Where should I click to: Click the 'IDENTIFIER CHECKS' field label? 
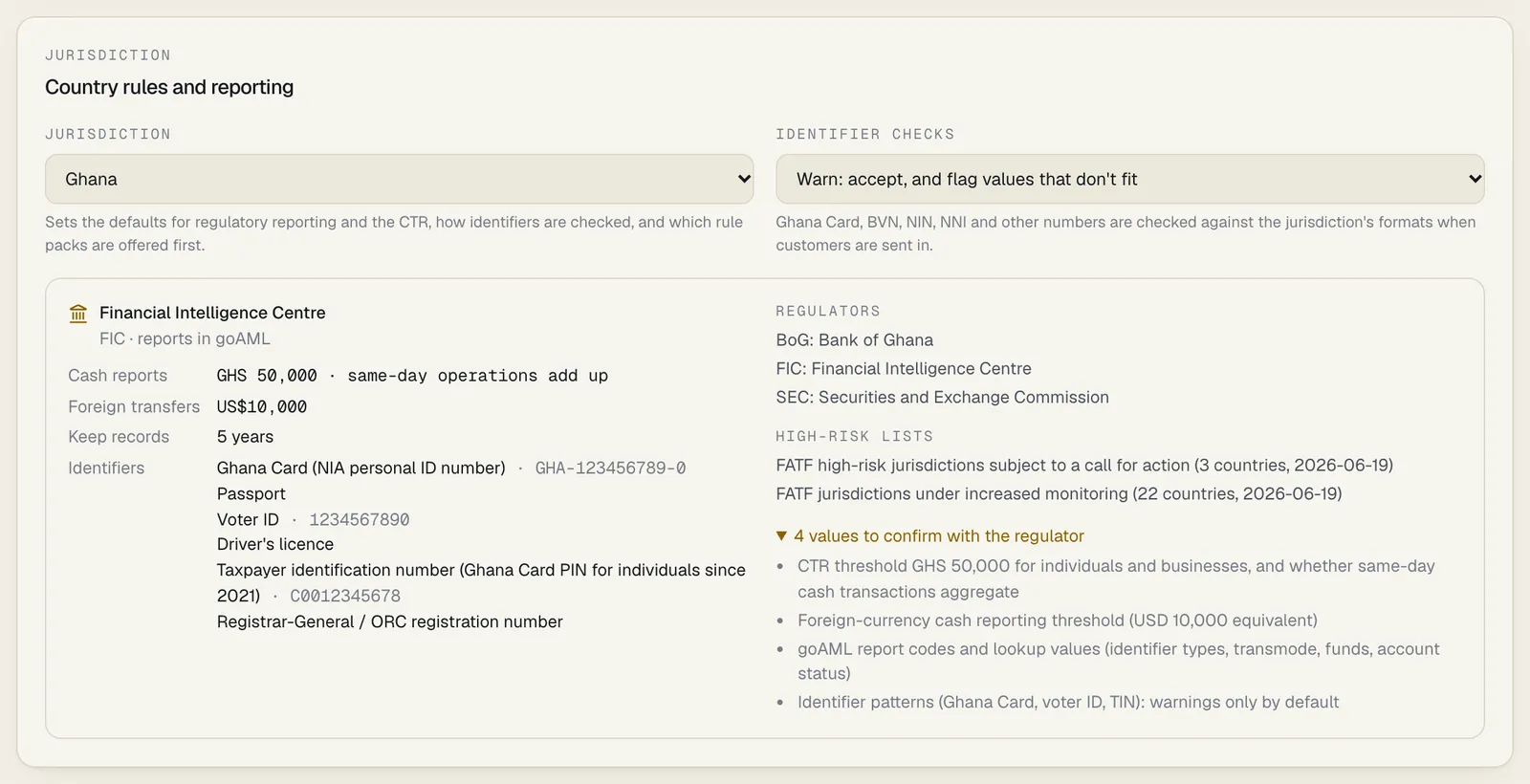point(865,134)
